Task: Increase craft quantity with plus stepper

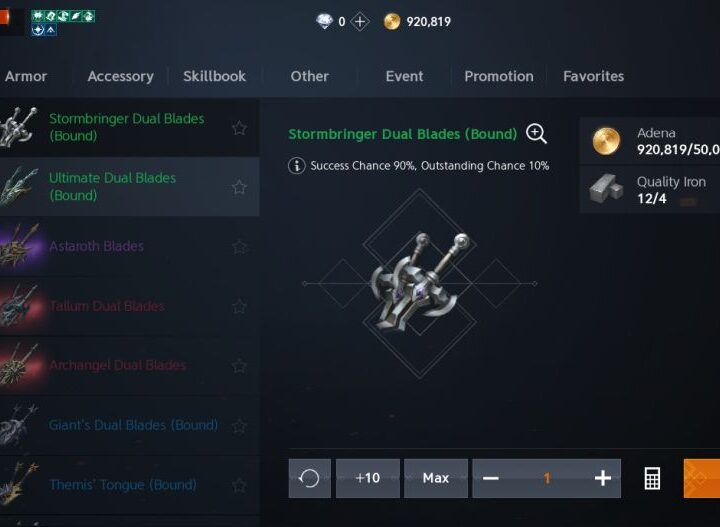Action: tap(602, 478)
